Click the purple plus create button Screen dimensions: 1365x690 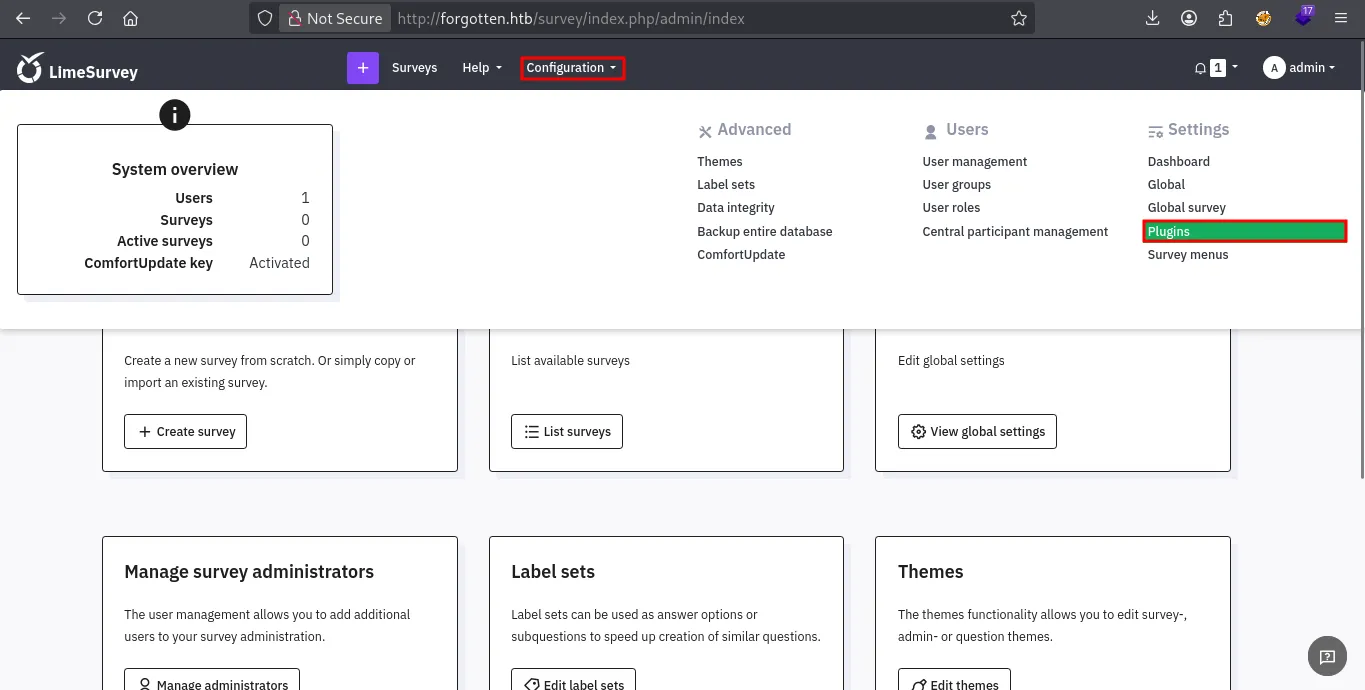point(362,68)
